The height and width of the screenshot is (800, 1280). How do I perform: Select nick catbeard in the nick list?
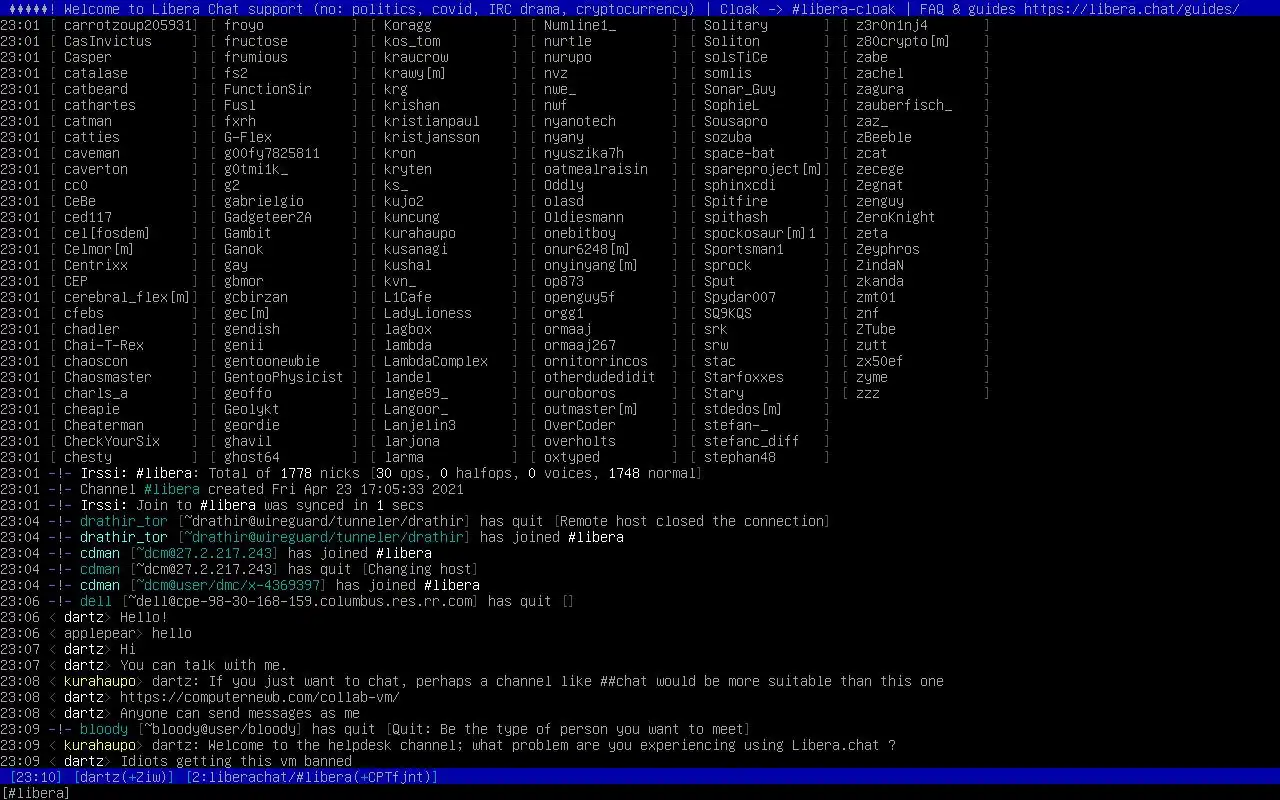(96, 89)
